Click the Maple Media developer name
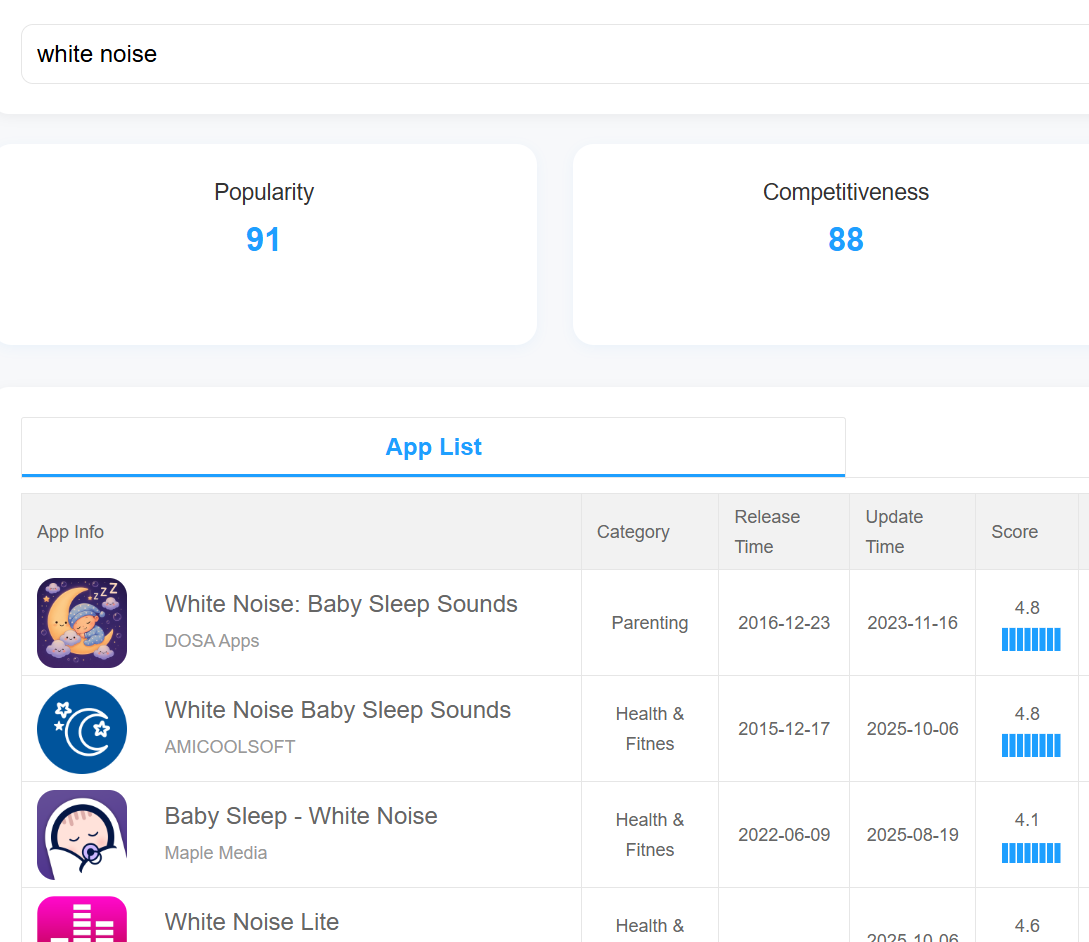The image size is (1089, 942). click(216, 853)
